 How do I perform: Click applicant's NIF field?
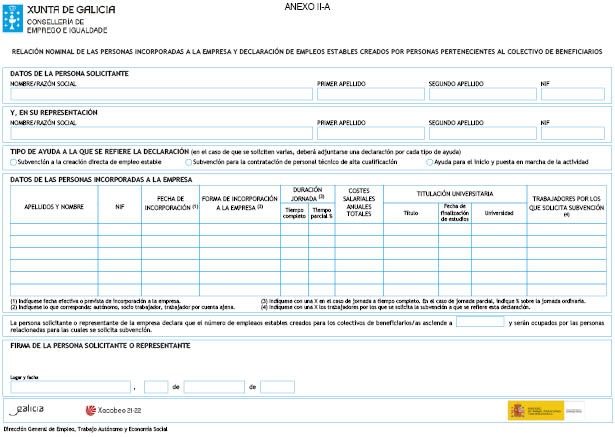tap(573, 94)
